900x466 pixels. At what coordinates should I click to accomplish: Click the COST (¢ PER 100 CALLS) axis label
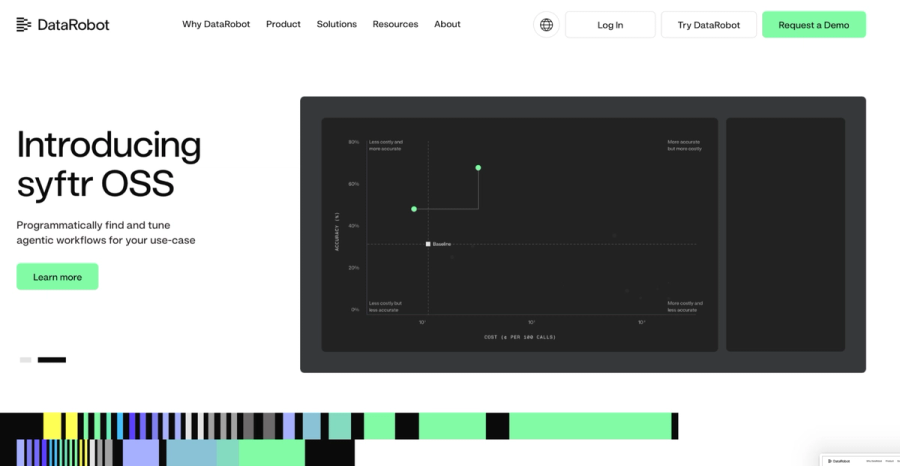(x=519, y=337)
